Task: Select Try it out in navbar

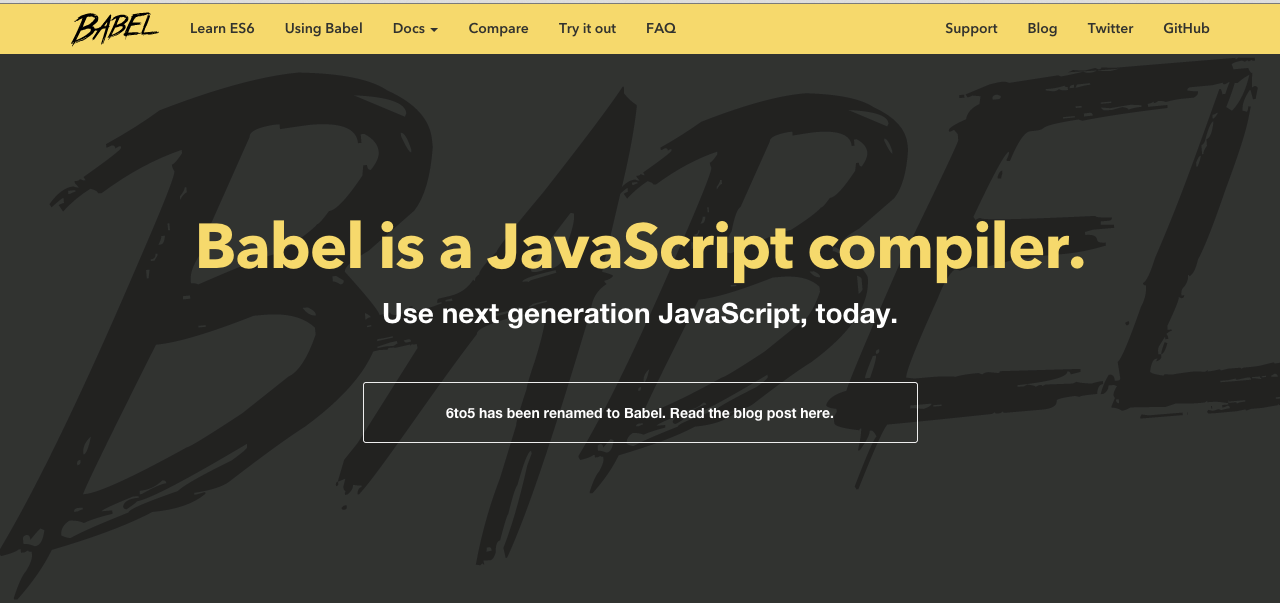Action: [x=587, y=28]
